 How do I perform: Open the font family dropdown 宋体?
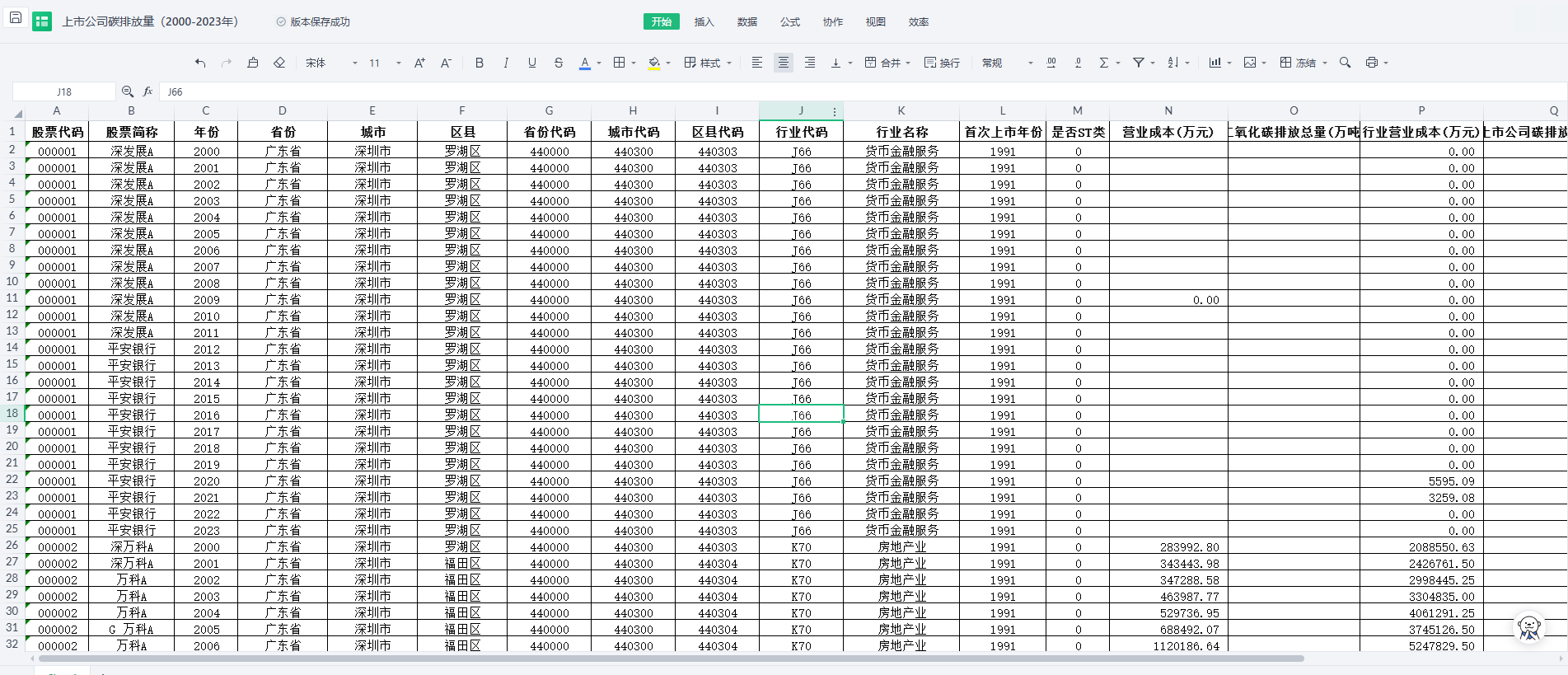click(x=332, y=63)
